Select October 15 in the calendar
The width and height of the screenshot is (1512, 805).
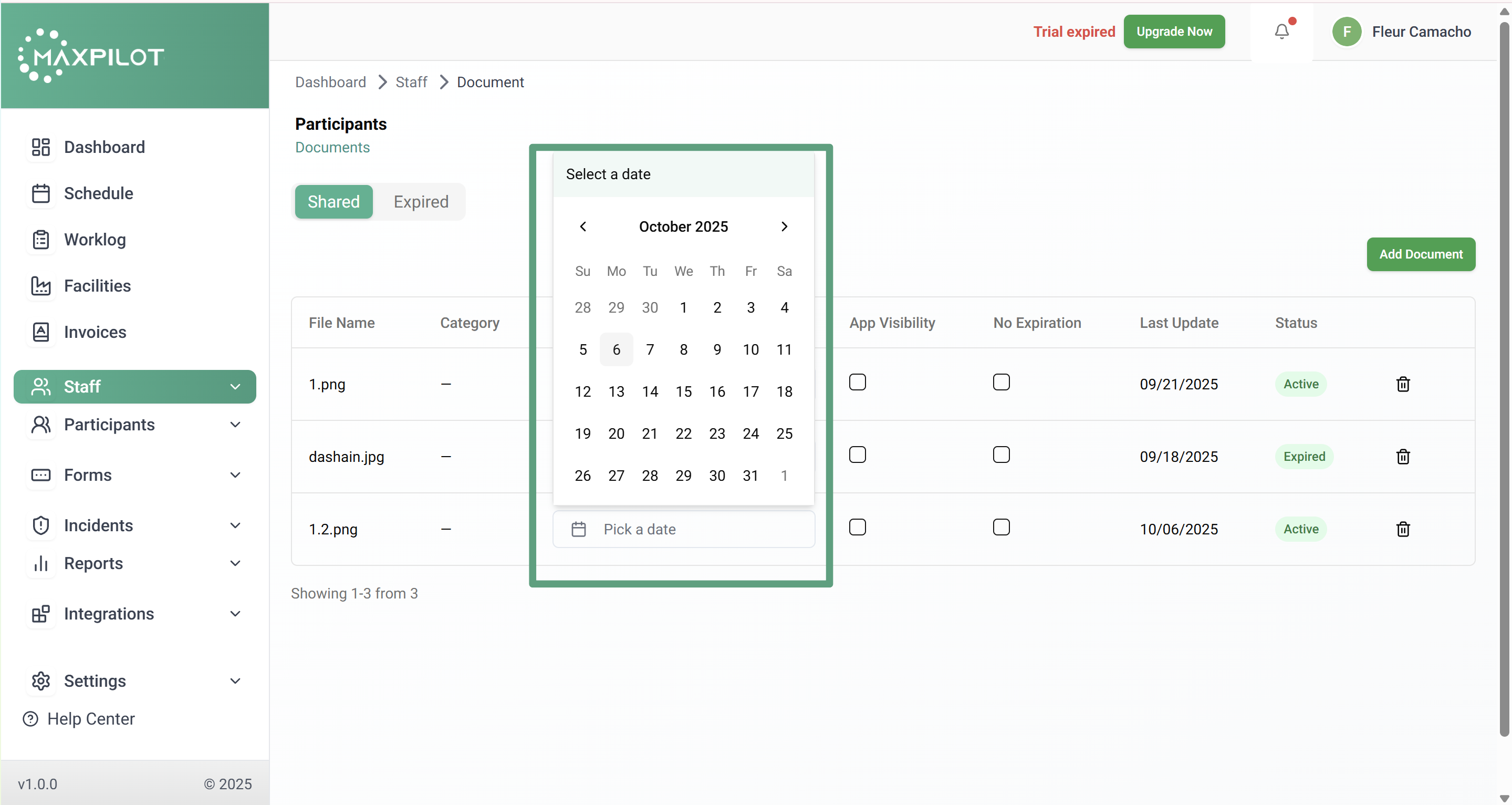click(683, 391)
